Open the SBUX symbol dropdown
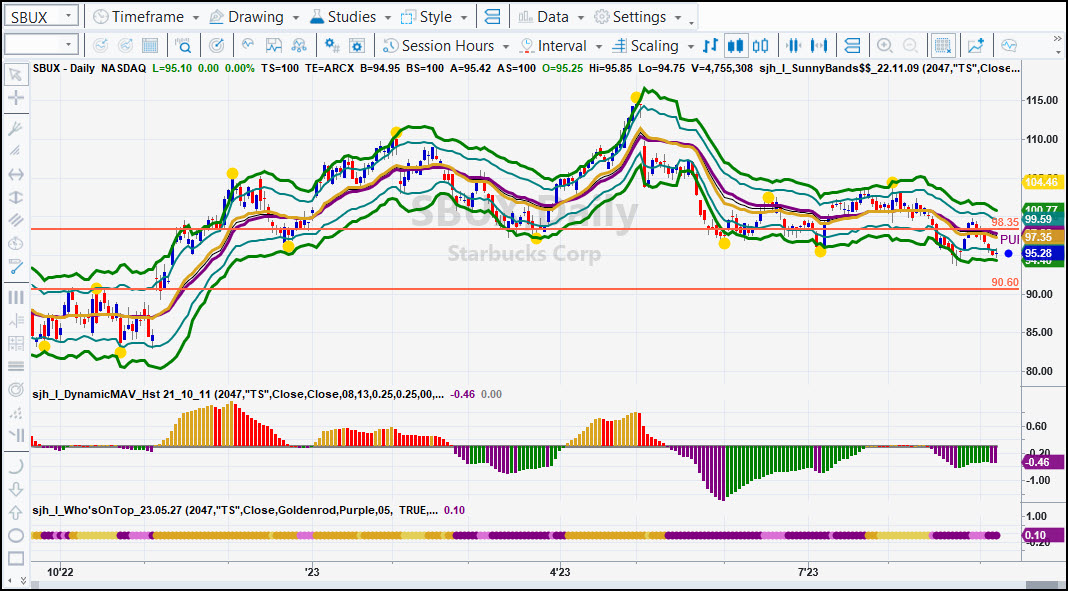The width and height of the screenshot is (1068, 591). coord(67,17)
